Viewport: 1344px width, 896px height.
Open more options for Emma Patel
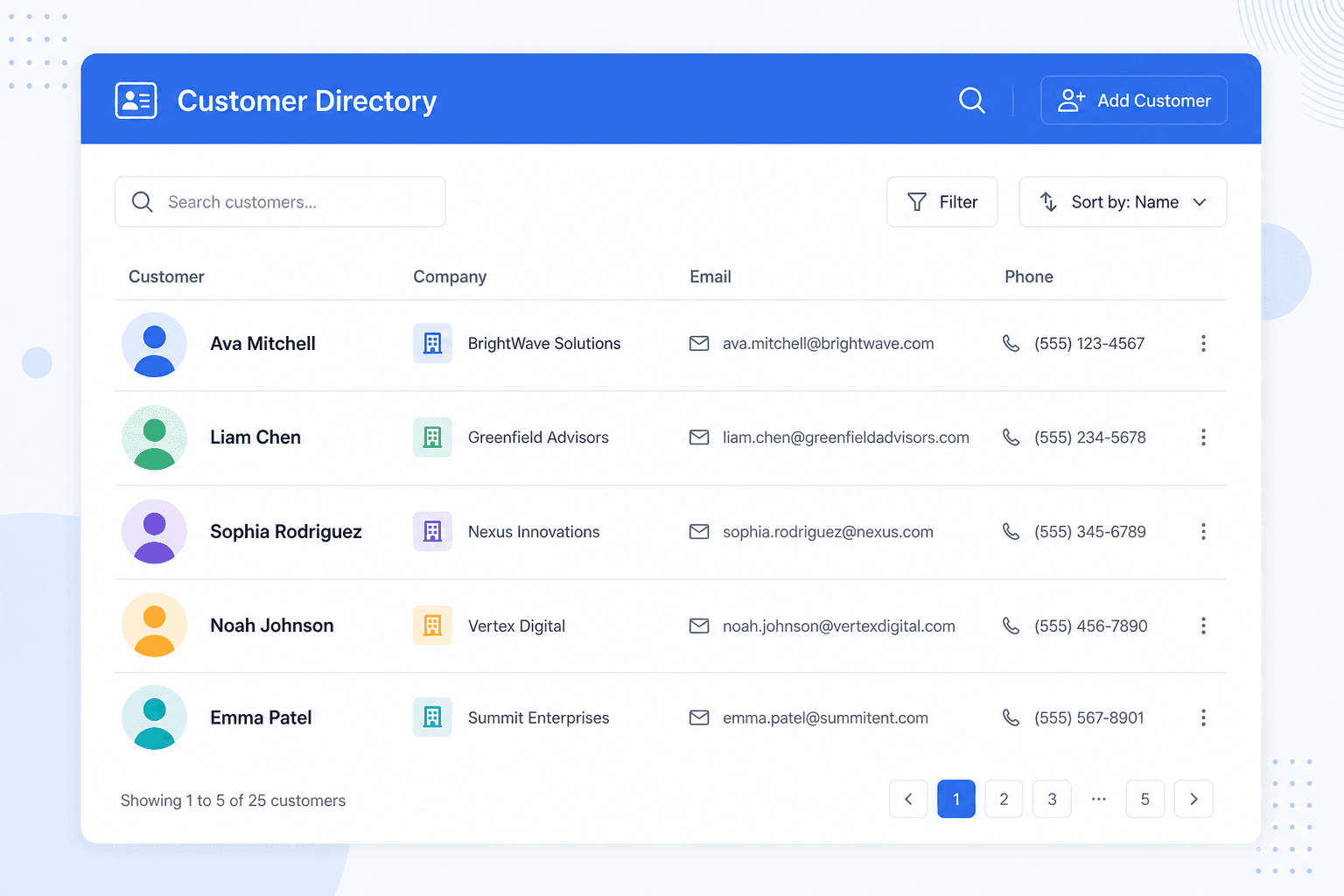[x=1203, y=717]
